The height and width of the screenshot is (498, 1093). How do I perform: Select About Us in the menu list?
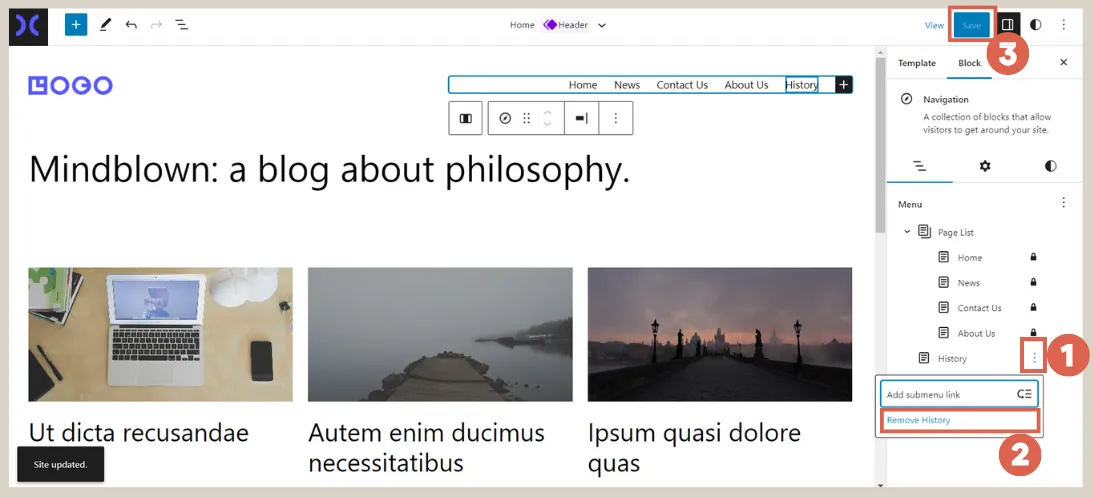(x=977, y=333)
